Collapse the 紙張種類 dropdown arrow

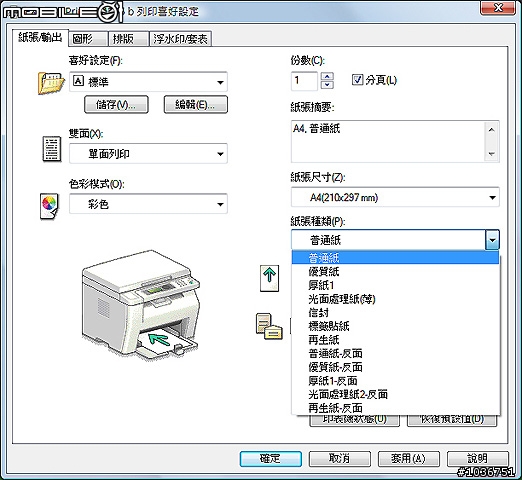point(492,240)
